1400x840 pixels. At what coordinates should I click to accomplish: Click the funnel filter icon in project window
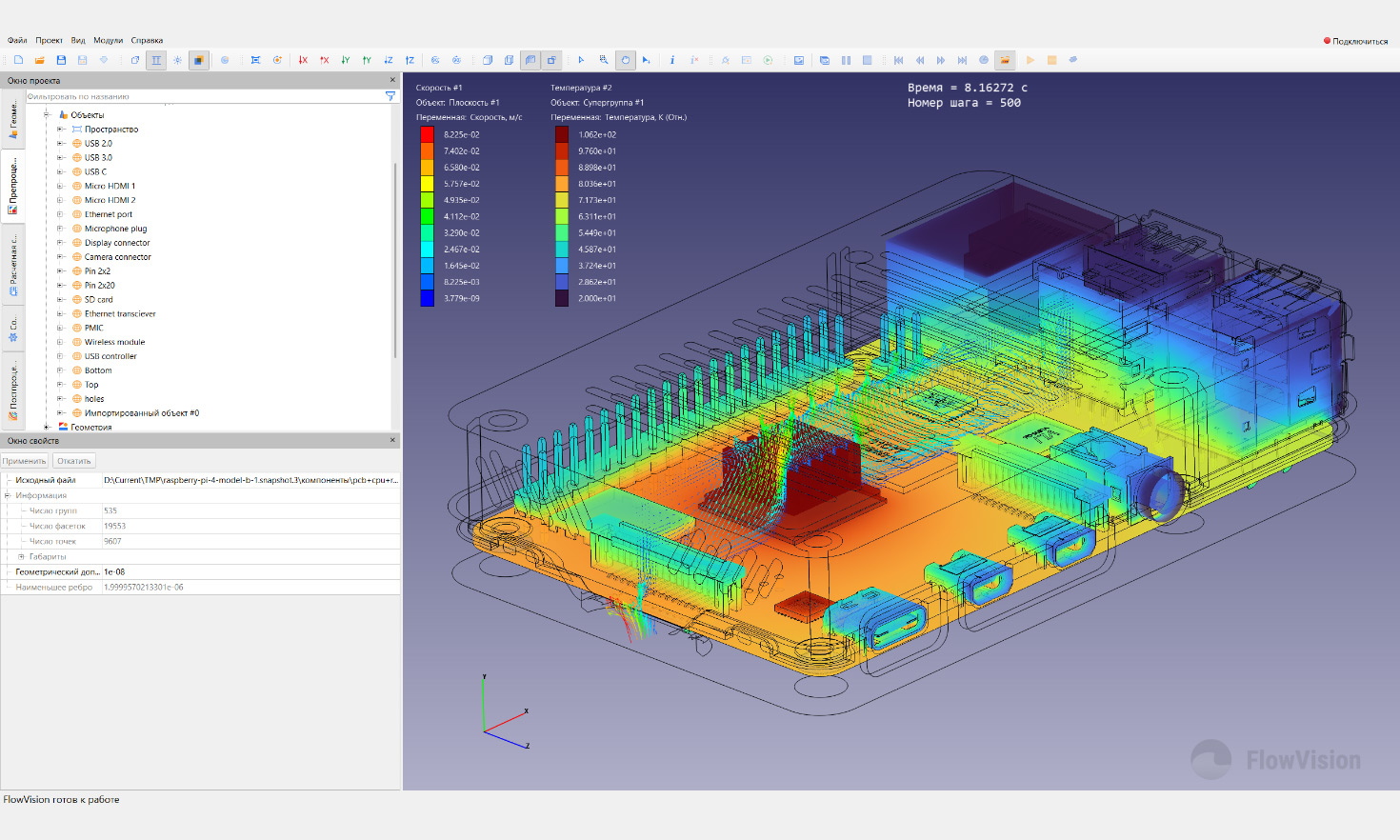(390, 96)
